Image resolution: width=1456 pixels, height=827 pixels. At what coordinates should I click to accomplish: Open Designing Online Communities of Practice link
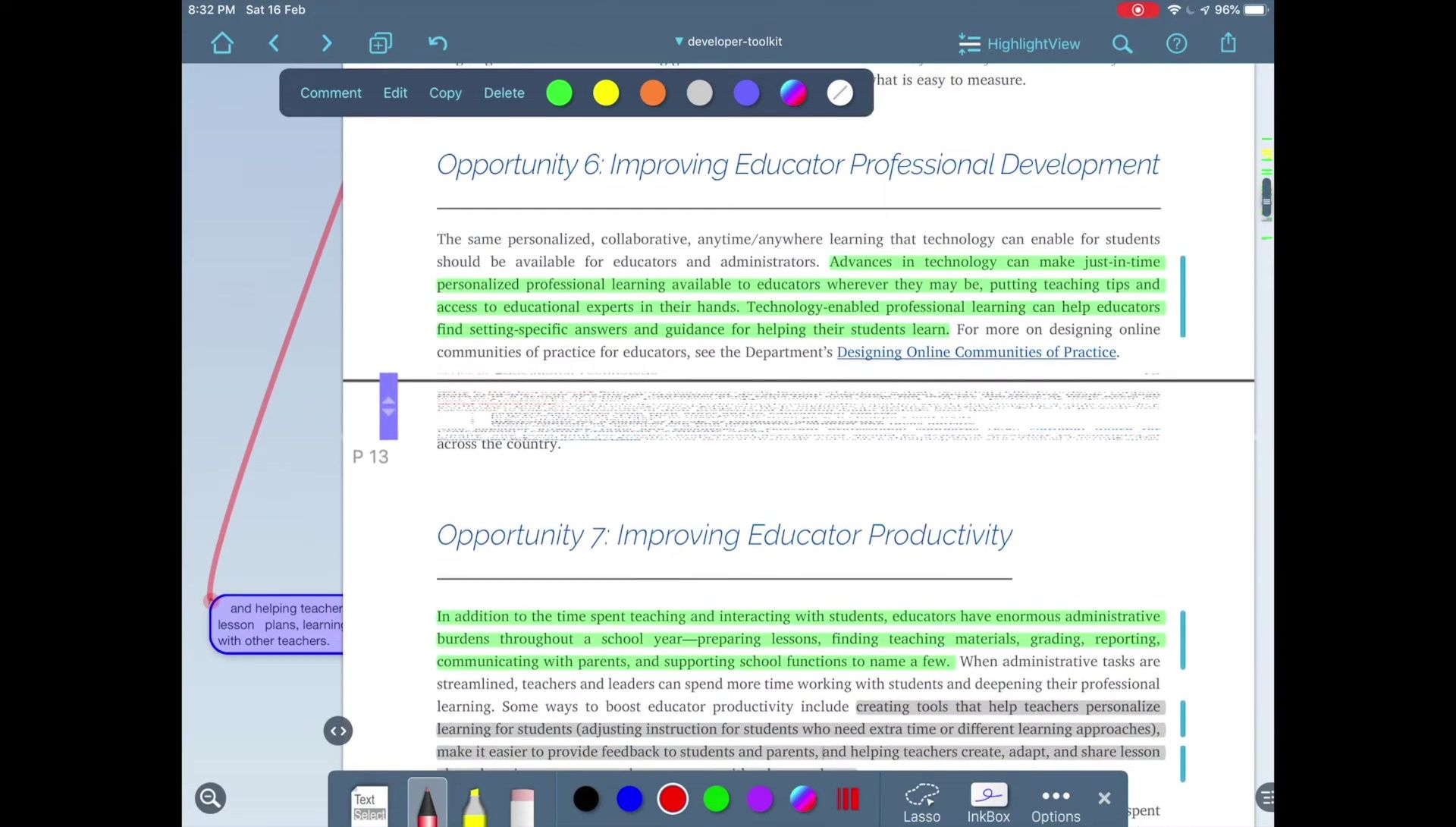(977, 352)
